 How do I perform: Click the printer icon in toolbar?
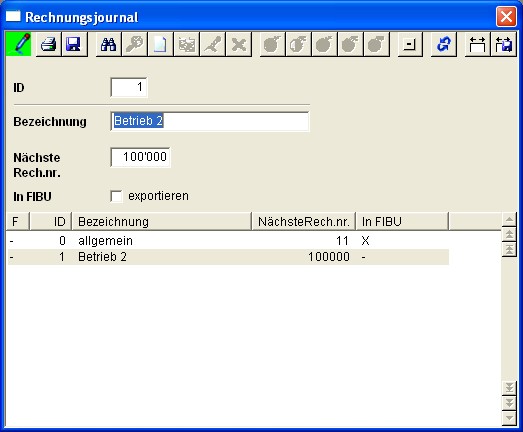coord(48,44)
